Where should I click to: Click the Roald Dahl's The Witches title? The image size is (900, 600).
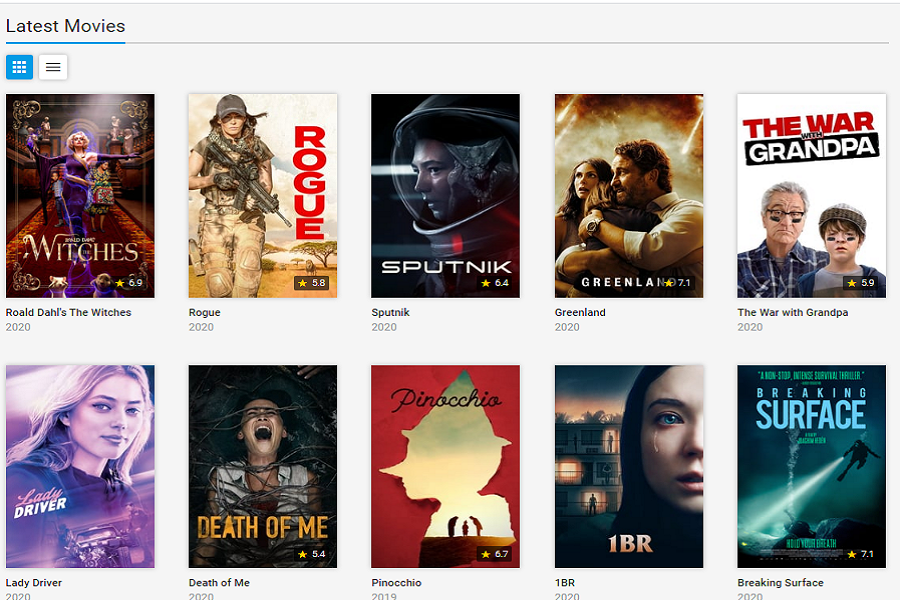(x=68, y=312)
